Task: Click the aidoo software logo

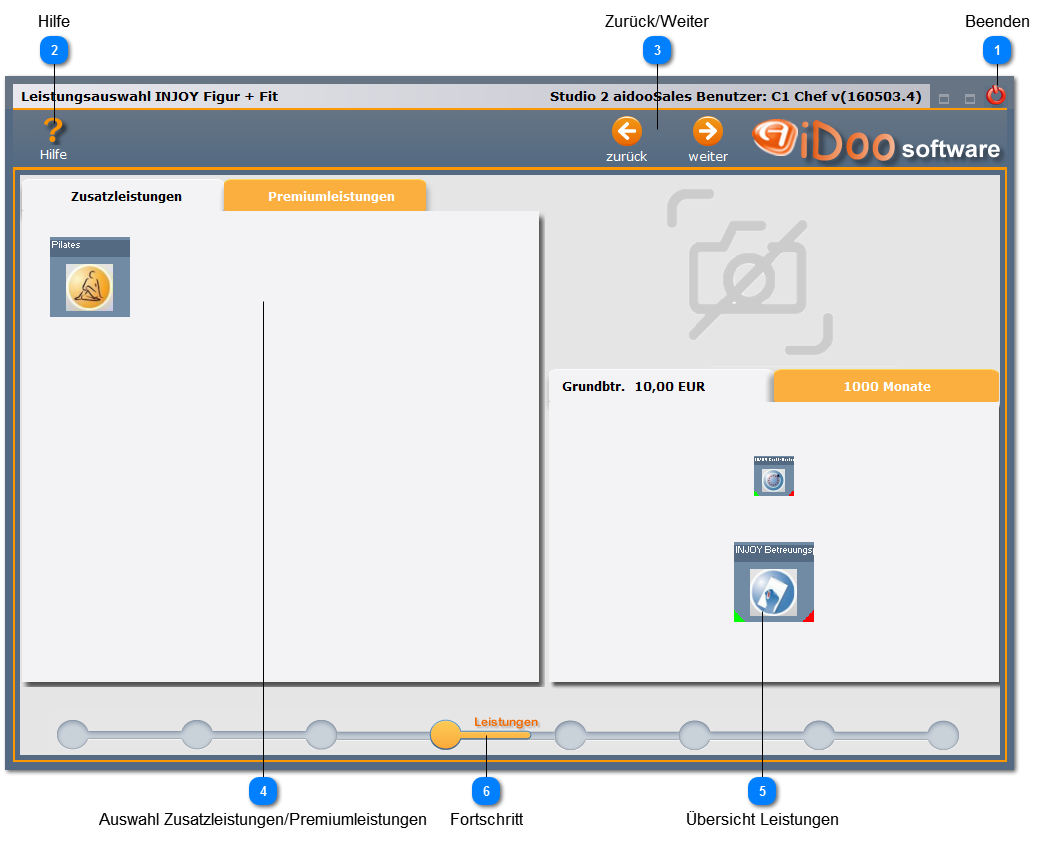Action: point(876,141)
